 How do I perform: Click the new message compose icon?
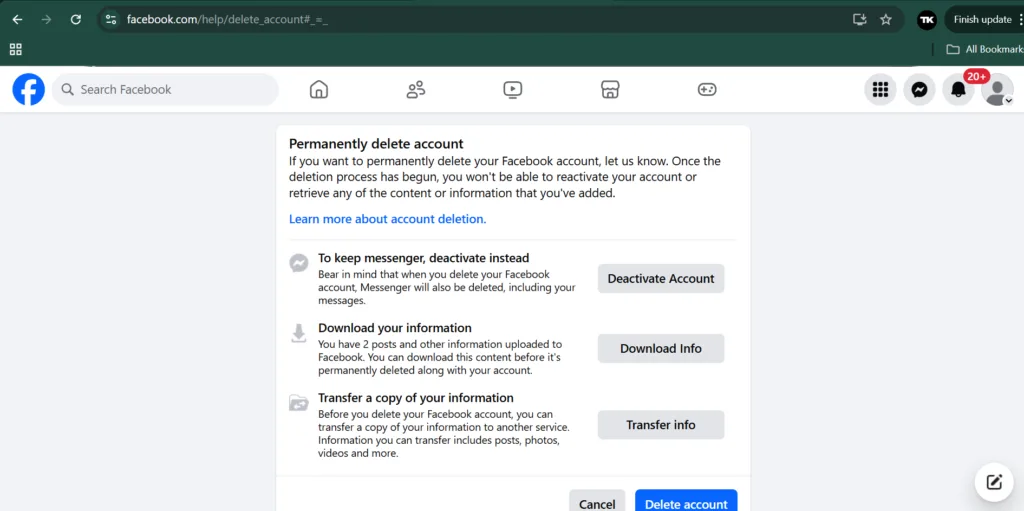tap(994, 482)
